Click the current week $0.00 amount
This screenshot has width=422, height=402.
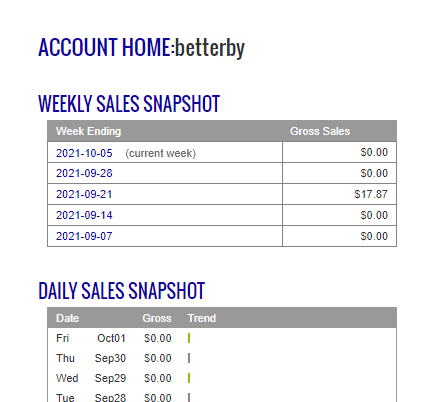point(374,152)
